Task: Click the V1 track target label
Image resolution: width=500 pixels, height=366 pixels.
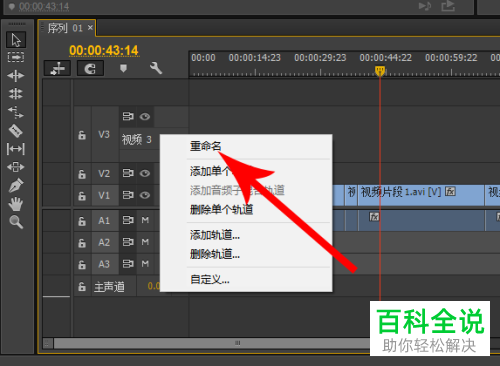Action: coord(104,195)
